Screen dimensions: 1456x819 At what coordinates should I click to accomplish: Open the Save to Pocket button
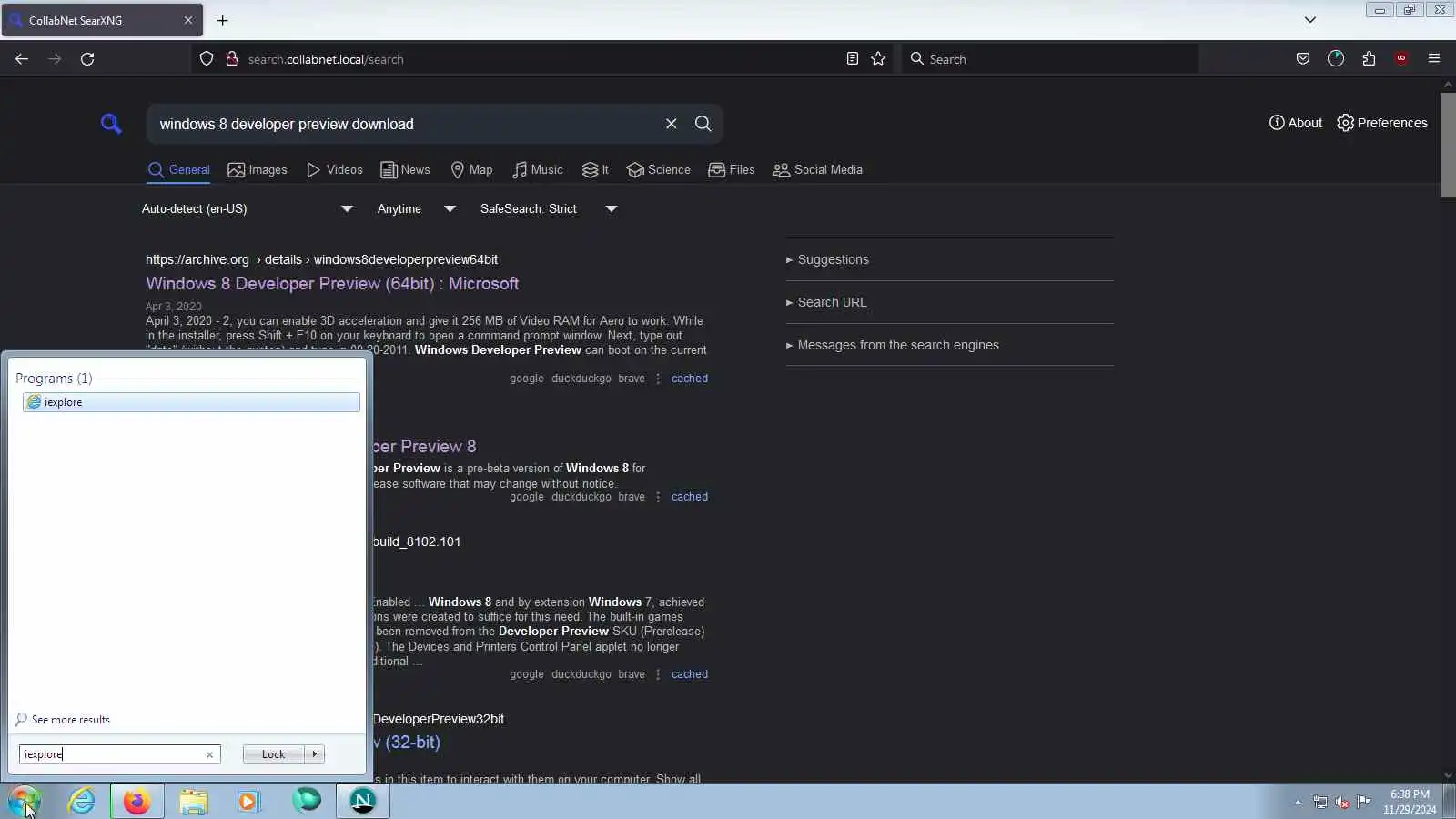click(x=1303, y=59)
